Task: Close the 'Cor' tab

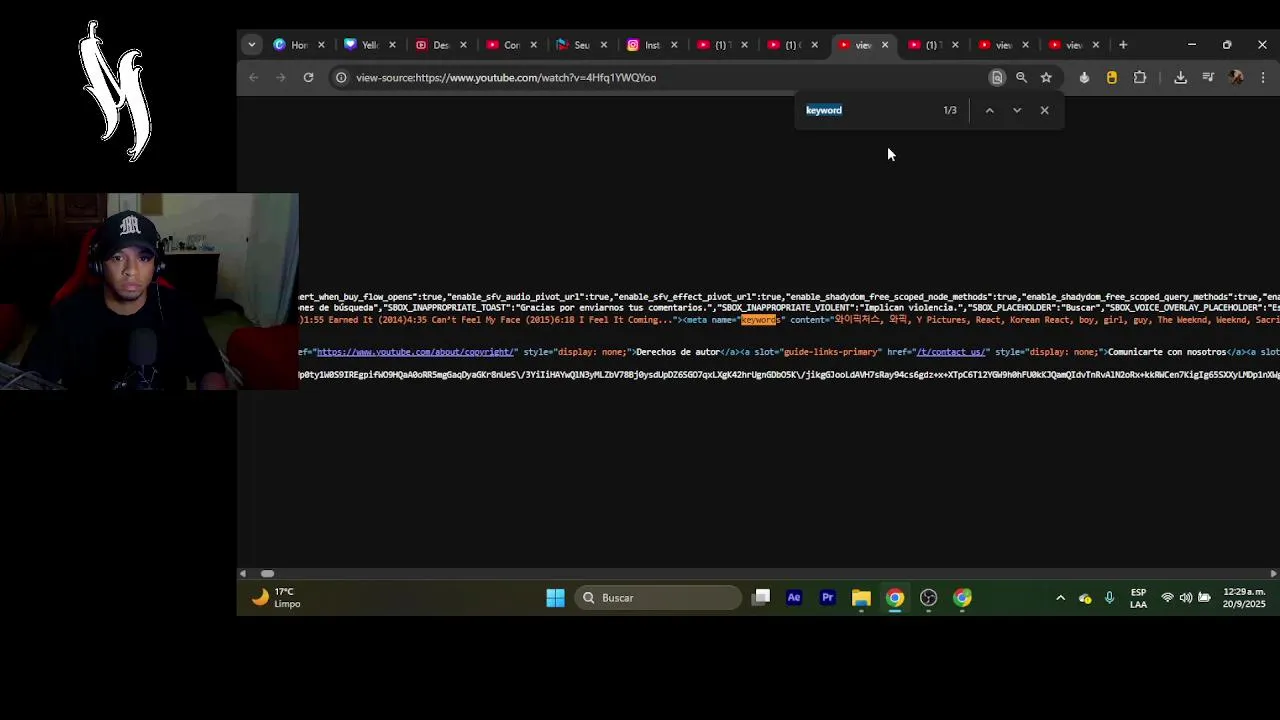Action: [533, 45]
